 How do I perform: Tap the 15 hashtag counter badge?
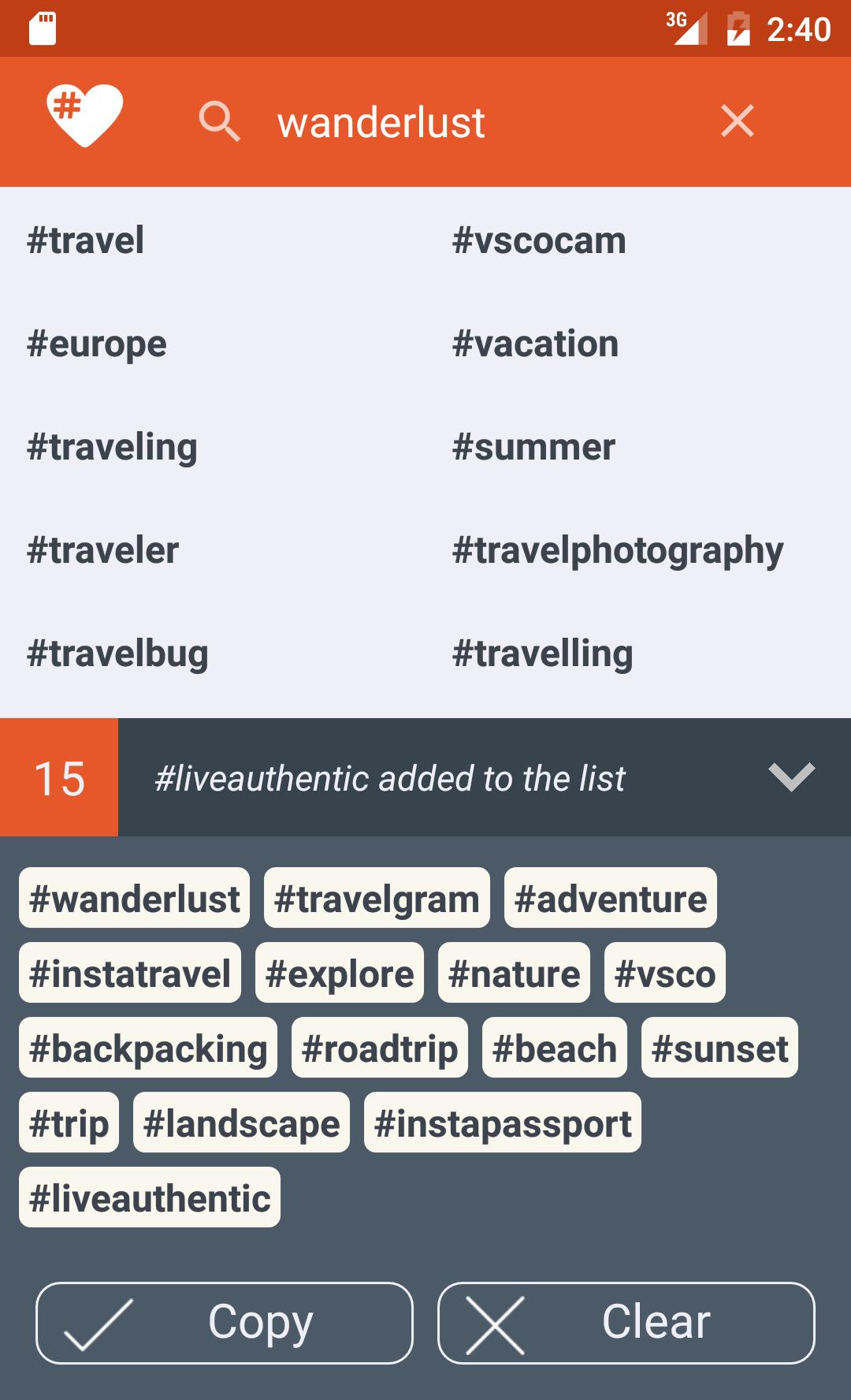pyautogui.click(x=59, y=778)
